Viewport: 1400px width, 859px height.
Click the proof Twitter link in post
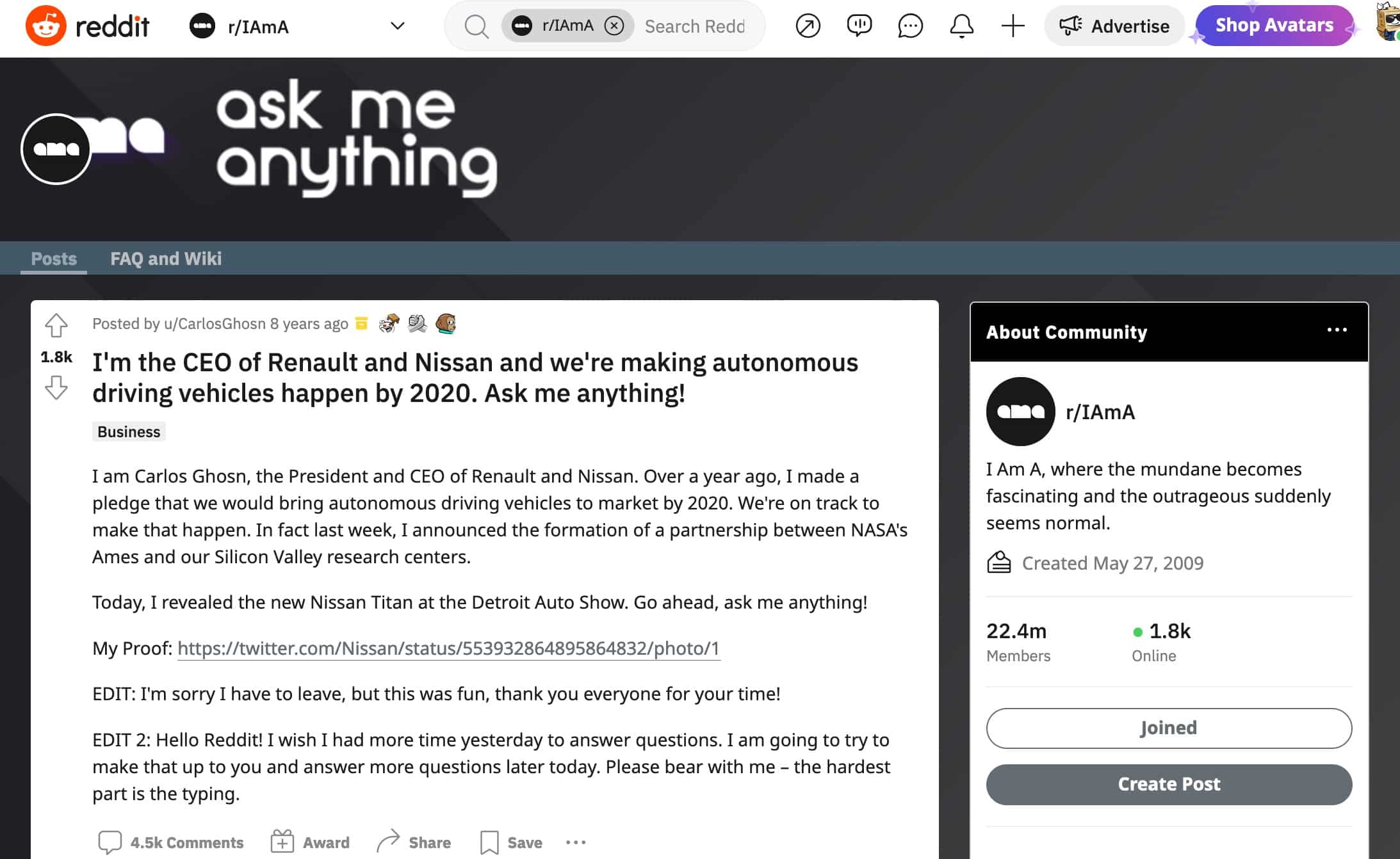click(x=447, y=649)
